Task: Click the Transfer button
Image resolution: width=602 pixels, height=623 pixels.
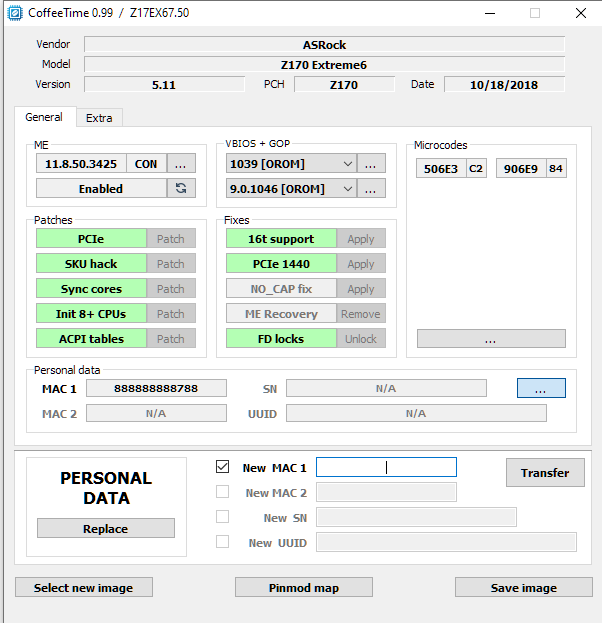Action: (545, 472)
